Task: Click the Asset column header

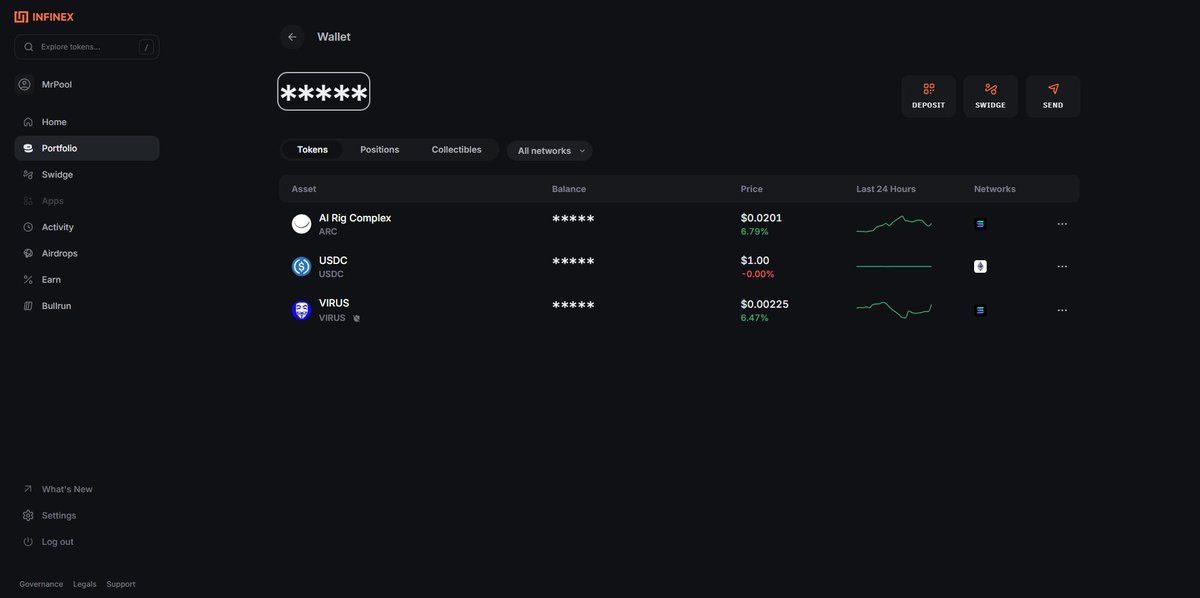Action: (304, 189)
